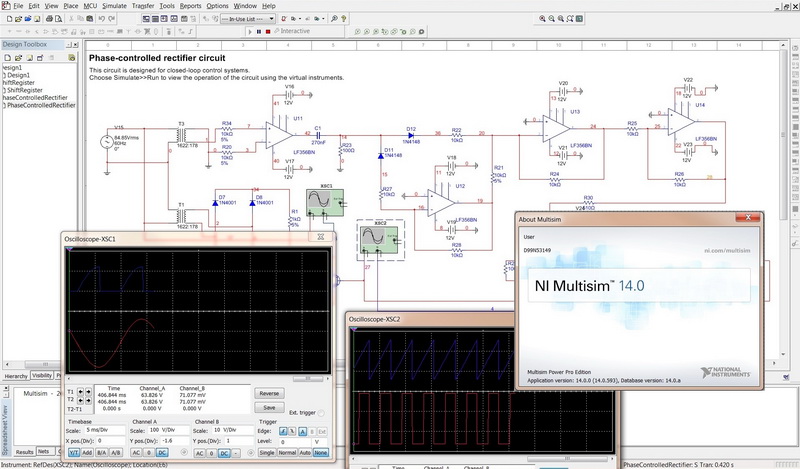Click the Print preview icon

tap(59, 19)
